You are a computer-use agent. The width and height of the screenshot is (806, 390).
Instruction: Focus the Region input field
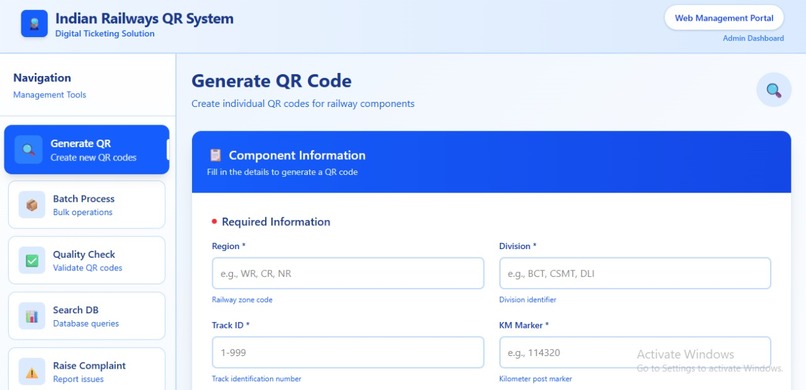click(347, 273)
